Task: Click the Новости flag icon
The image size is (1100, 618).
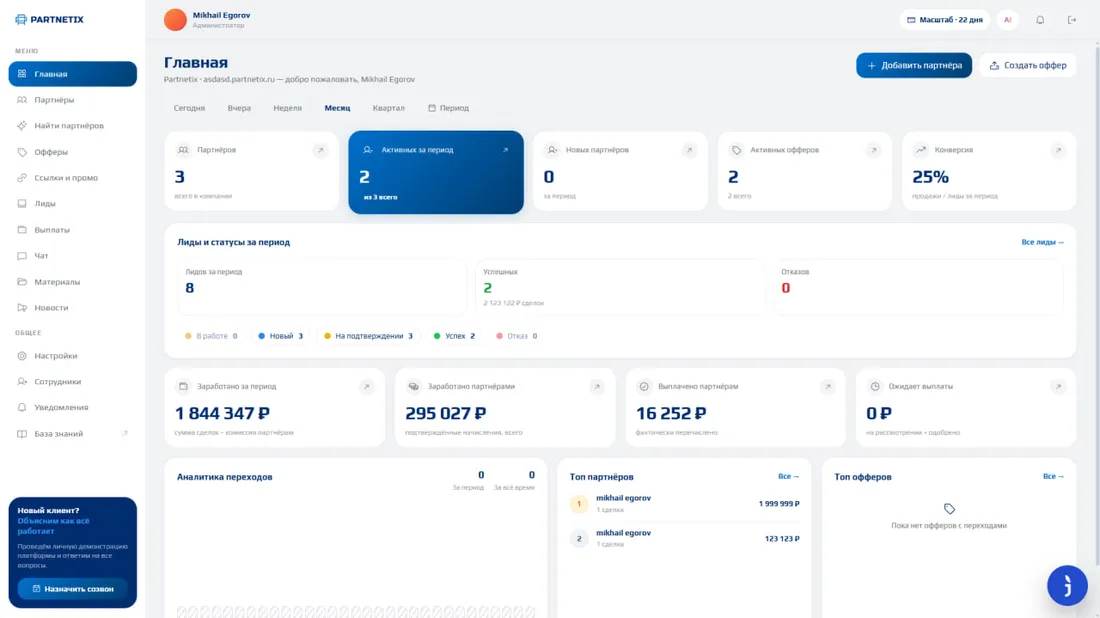Action: [x=22, y=307]
